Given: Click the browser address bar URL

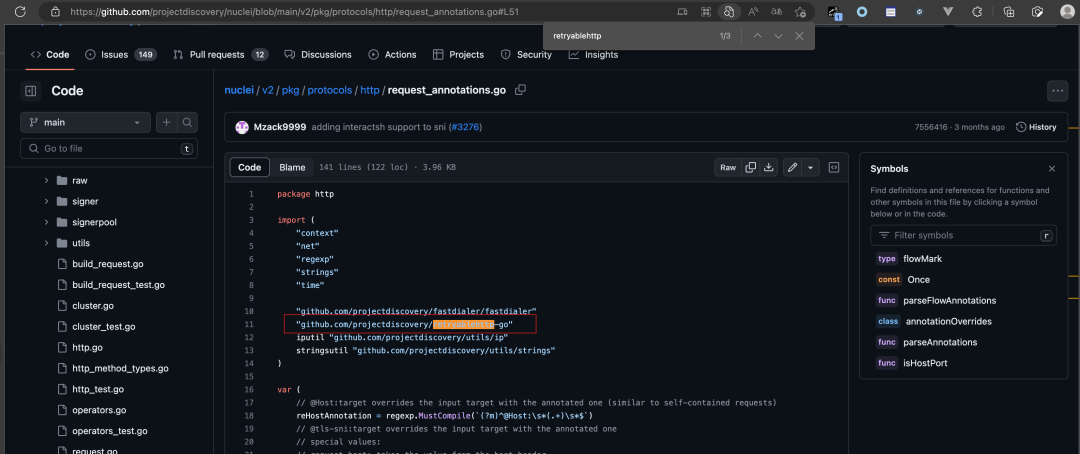Looking at the screenshot, I should tap(294, 12).
